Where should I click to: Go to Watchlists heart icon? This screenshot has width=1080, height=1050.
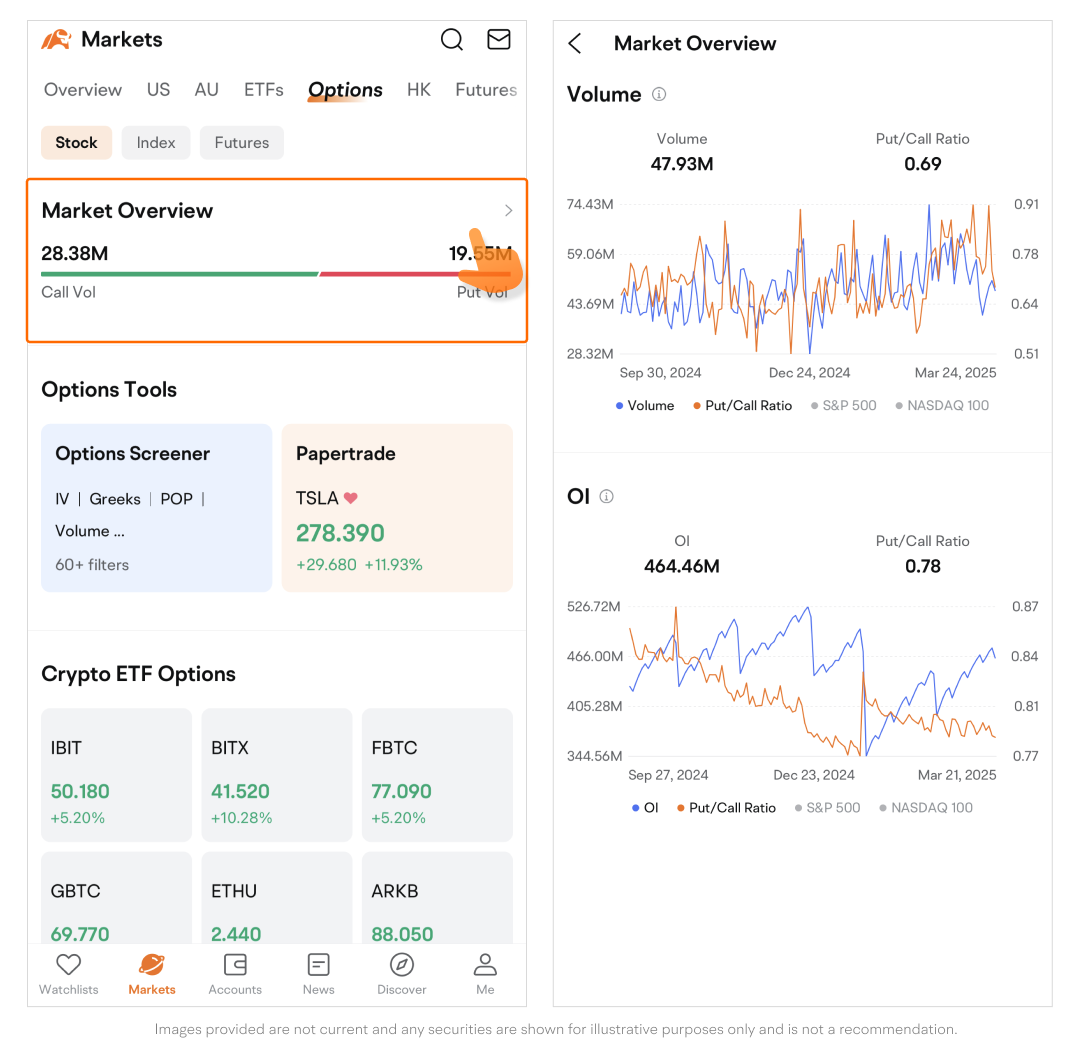pos(68,965)
